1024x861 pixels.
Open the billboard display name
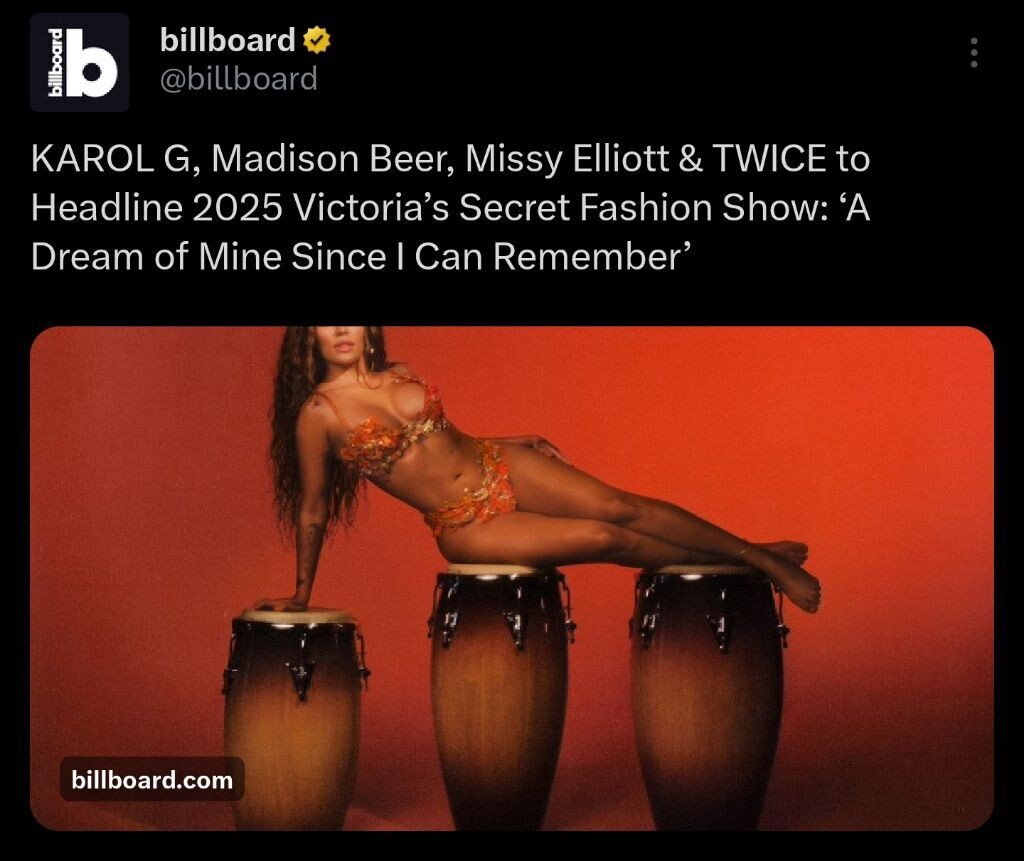click(227, 41)
